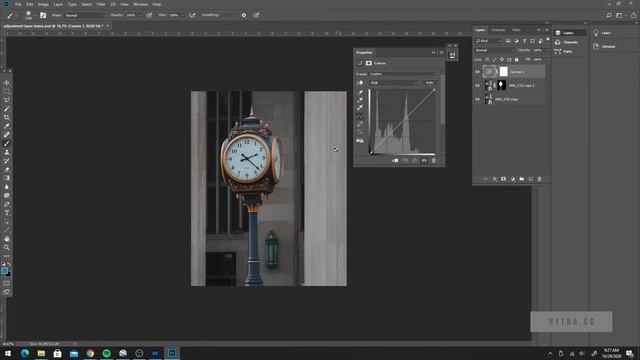
Task: Select the Clone Stamp tool
Action: [7, 152]
